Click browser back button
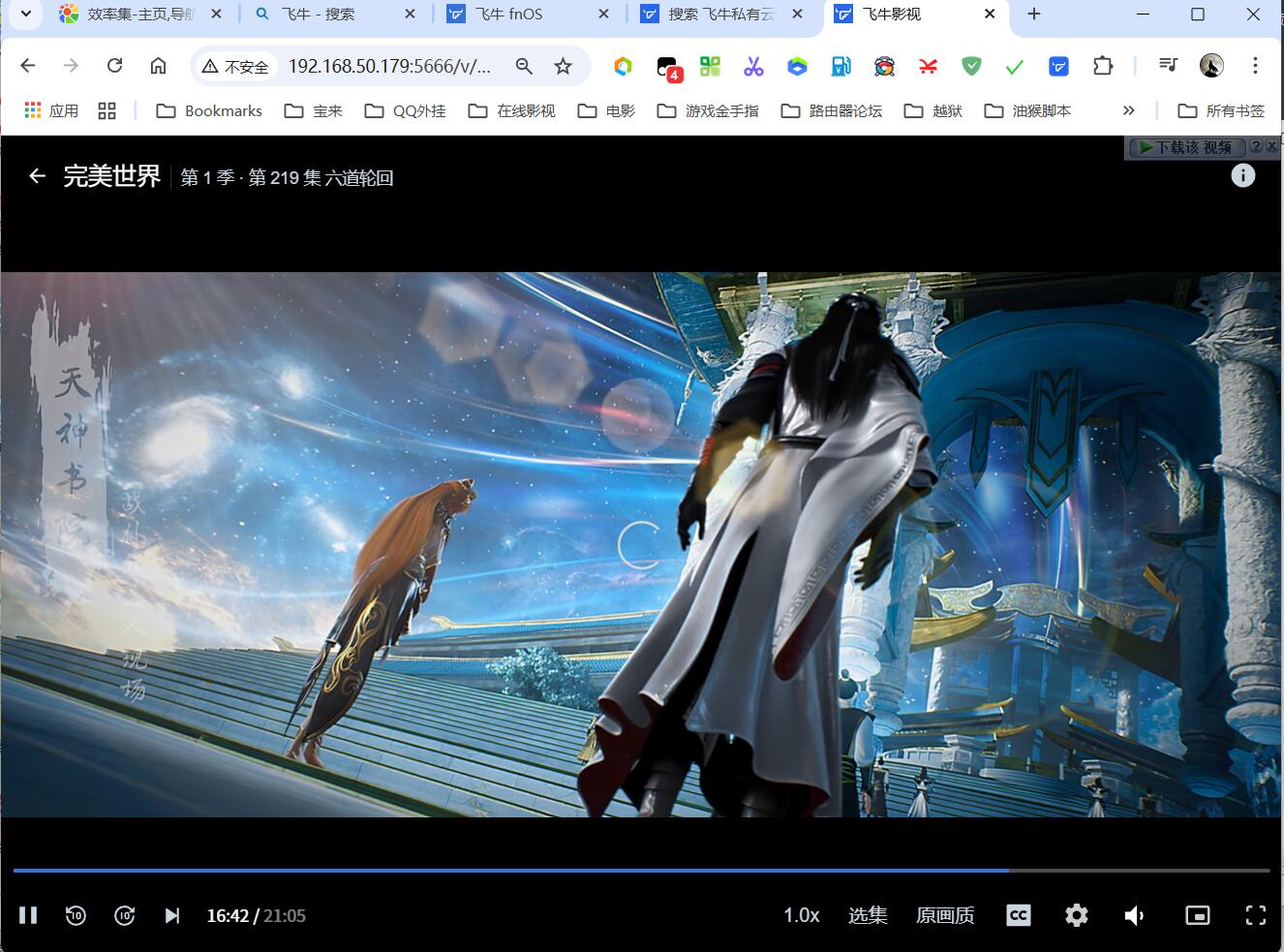Screen dimensions: 1284x952 [x=27, y=66]
